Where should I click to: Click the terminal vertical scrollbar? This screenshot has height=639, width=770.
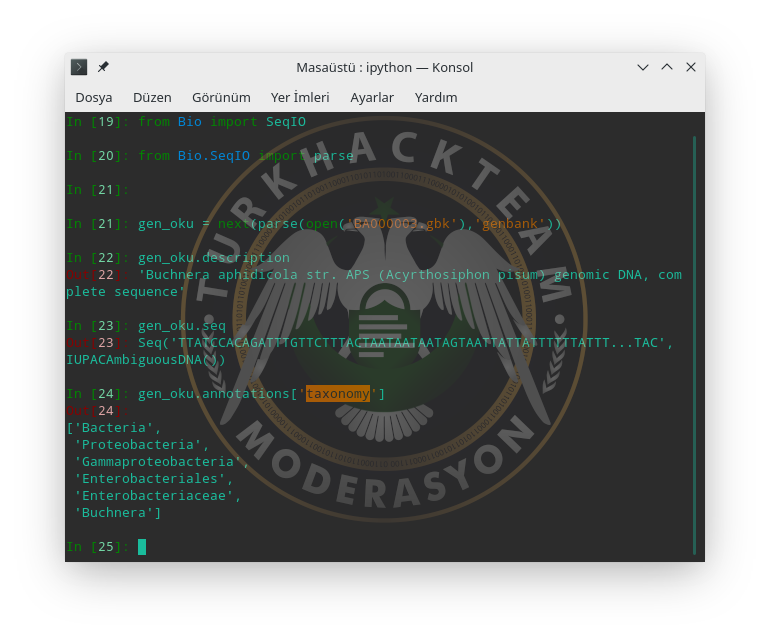pyautogui.click(x=694, y=345)
